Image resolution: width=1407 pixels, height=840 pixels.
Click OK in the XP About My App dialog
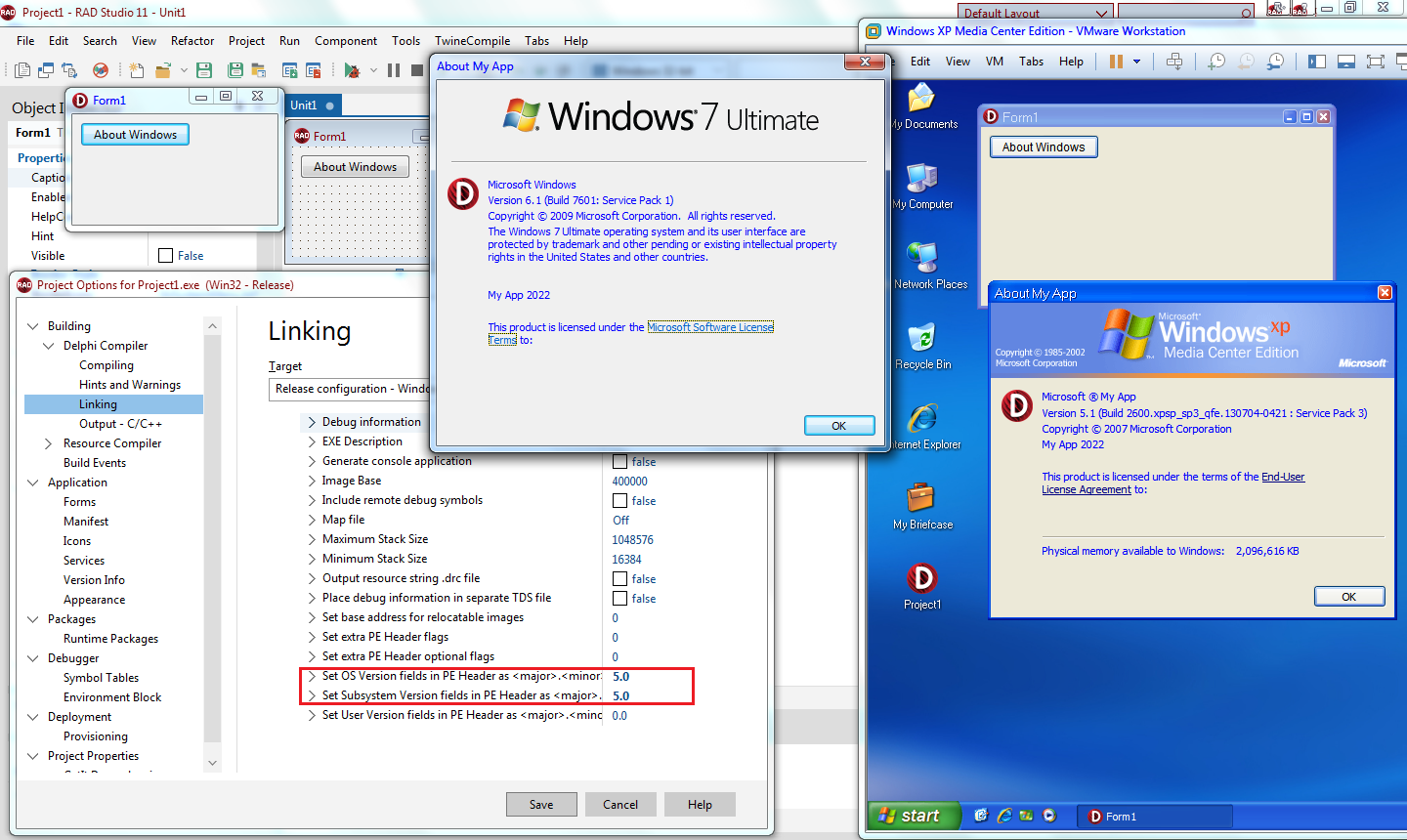(x=1348, y=597)
